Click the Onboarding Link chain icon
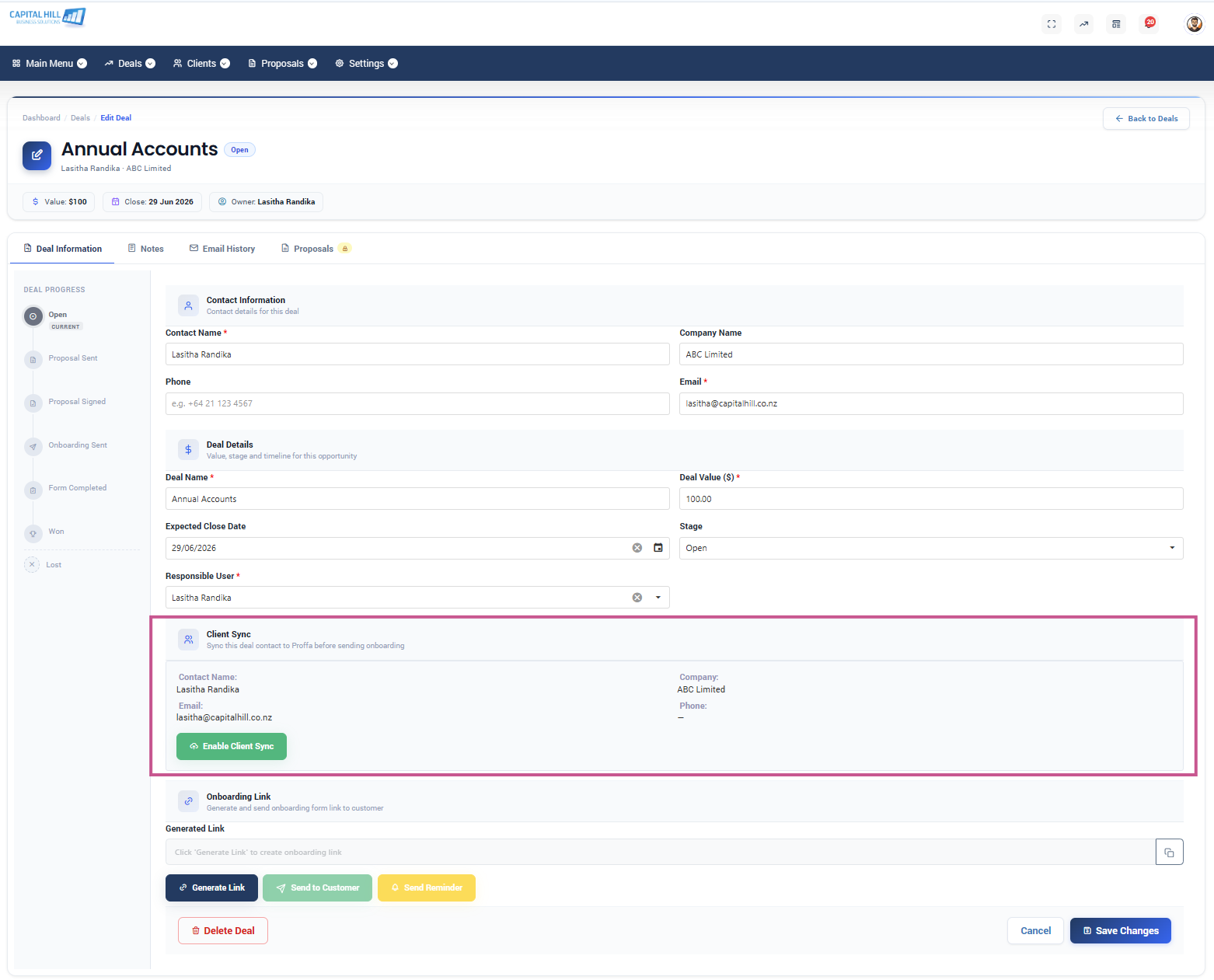1214x980 pixels. point(188,801)
